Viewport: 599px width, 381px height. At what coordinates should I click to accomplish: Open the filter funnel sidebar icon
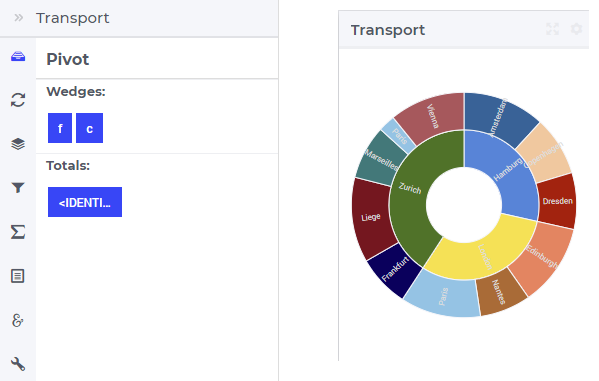click(18, 188)
